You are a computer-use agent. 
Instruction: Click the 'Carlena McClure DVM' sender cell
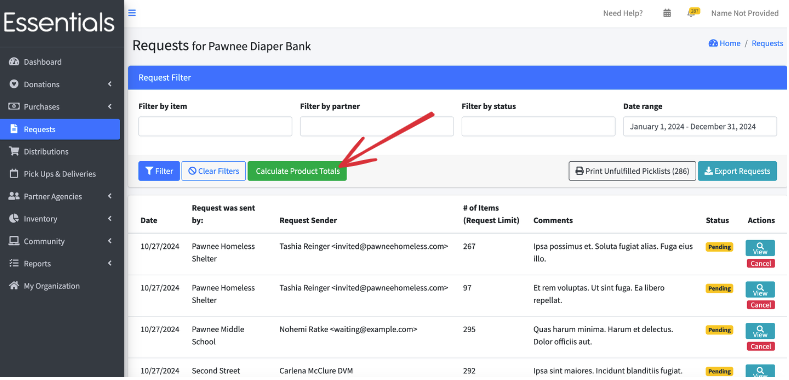pos(316,371)
